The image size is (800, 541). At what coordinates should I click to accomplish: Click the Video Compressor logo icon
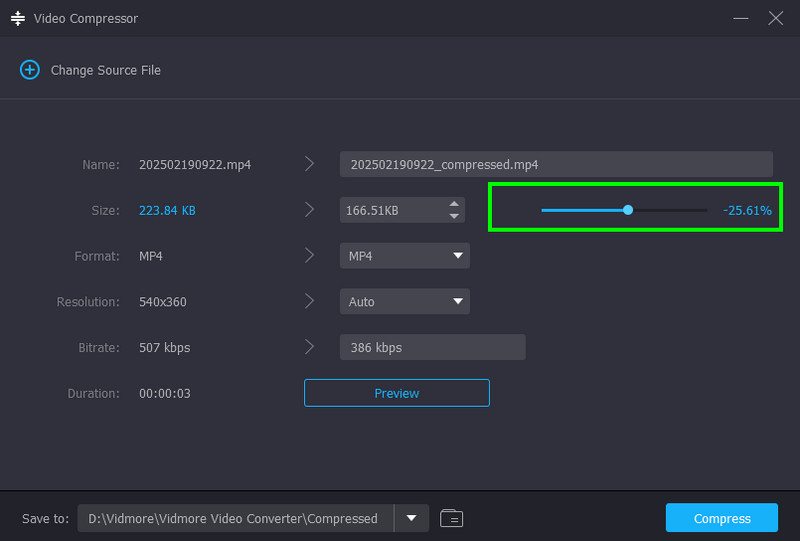tap(18, 18)
